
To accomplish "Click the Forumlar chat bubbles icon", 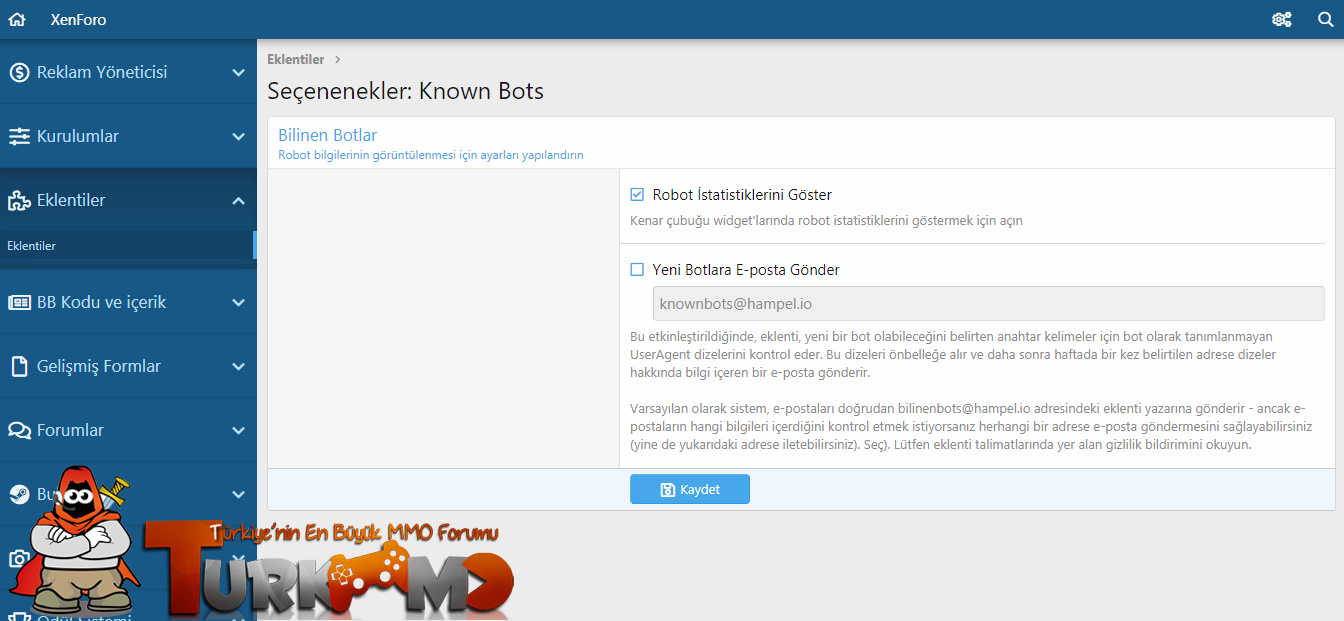I will tap(19, 430).
